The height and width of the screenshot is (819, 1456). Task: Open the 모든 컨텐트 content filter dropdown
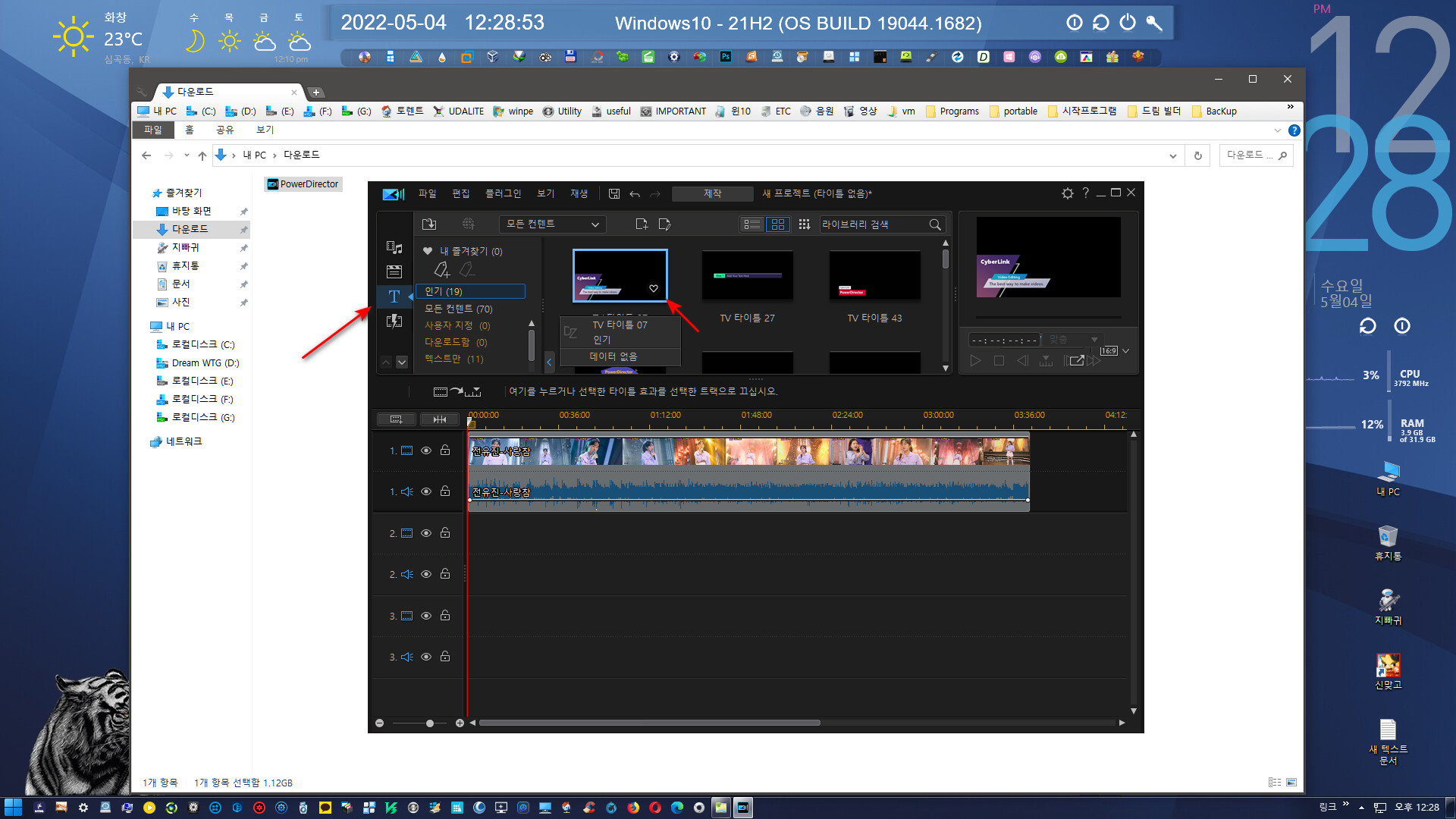552,224
